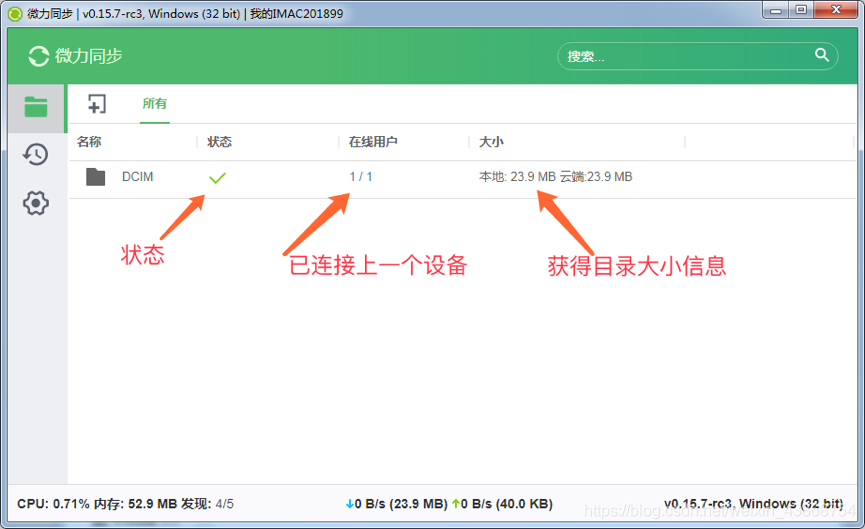The width and height of the screenshot is (865, 529).
Task: Click the 内存: 52.9 MB status entry
Action: [135, 504]
